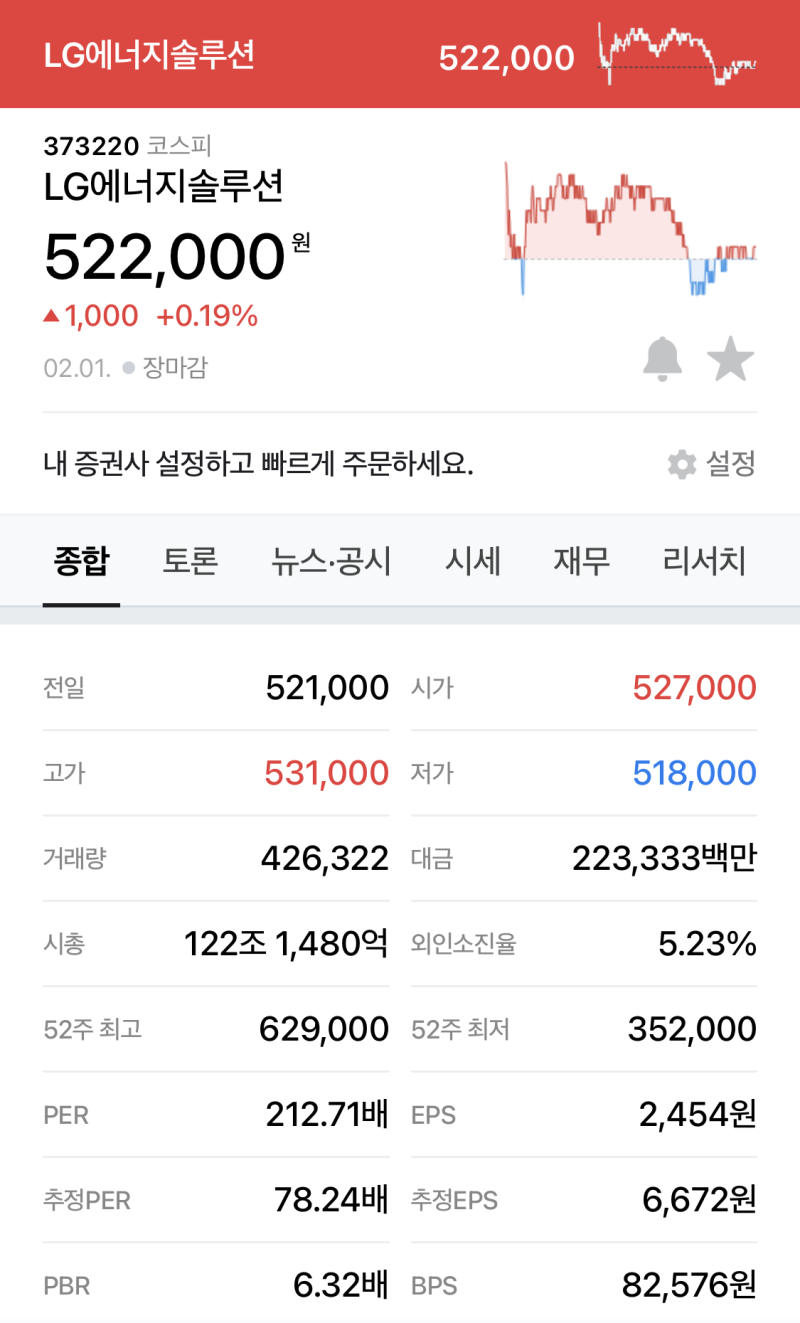
Task: Tap the price alert bell icon
Action: [662, 359]
